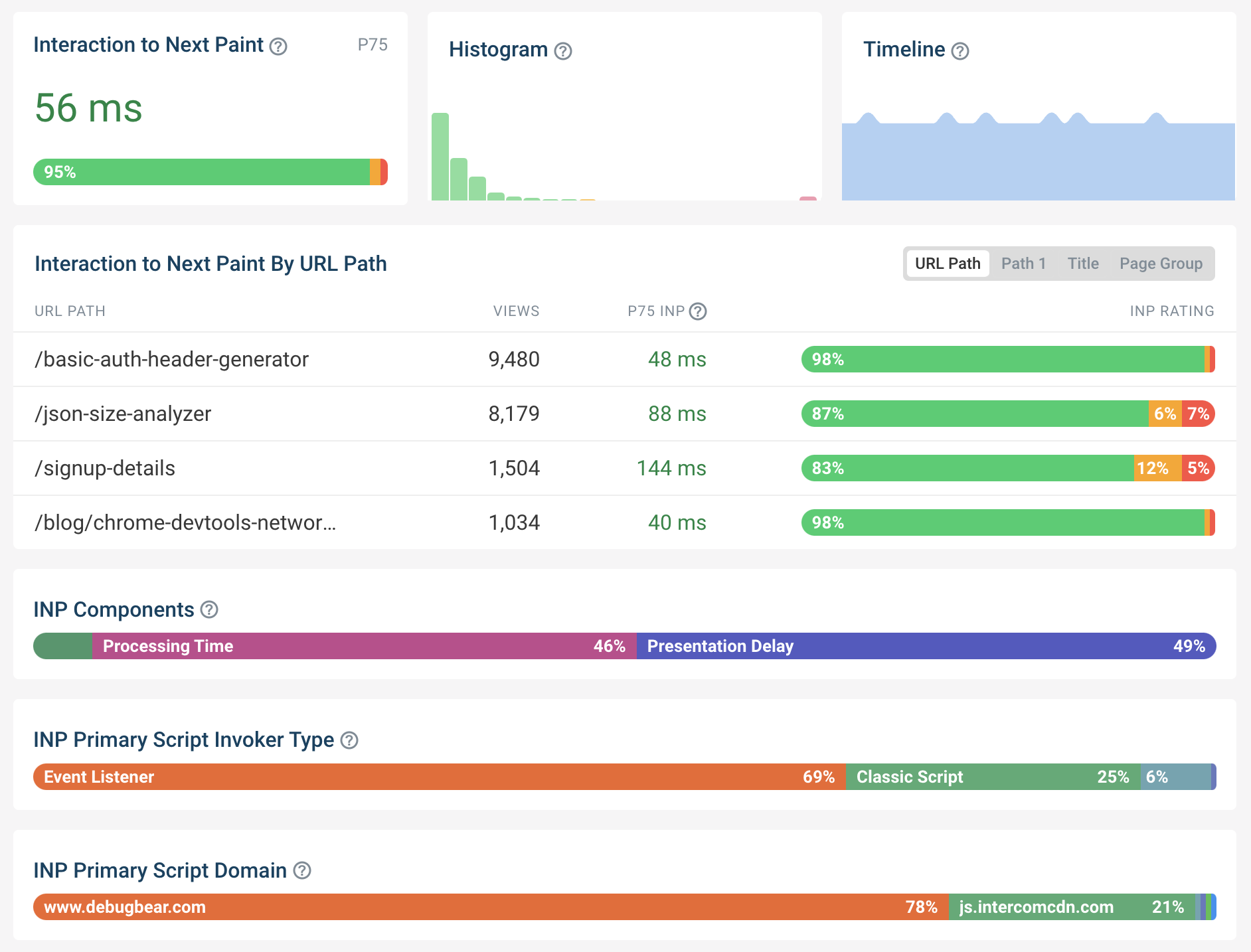Screen dimensions: 1251x952
Task: Click the P75 label
Action: pyautogui.click(x=373, y=45)
